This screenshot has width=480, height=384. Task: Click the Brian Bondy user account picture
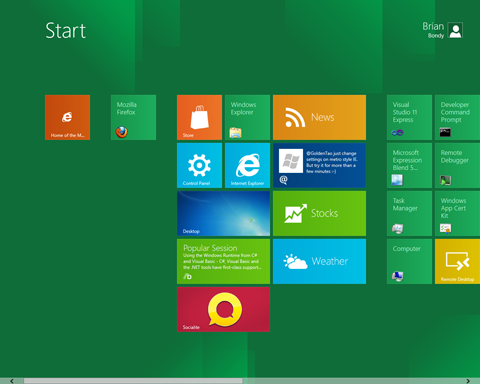coord(455,30)
